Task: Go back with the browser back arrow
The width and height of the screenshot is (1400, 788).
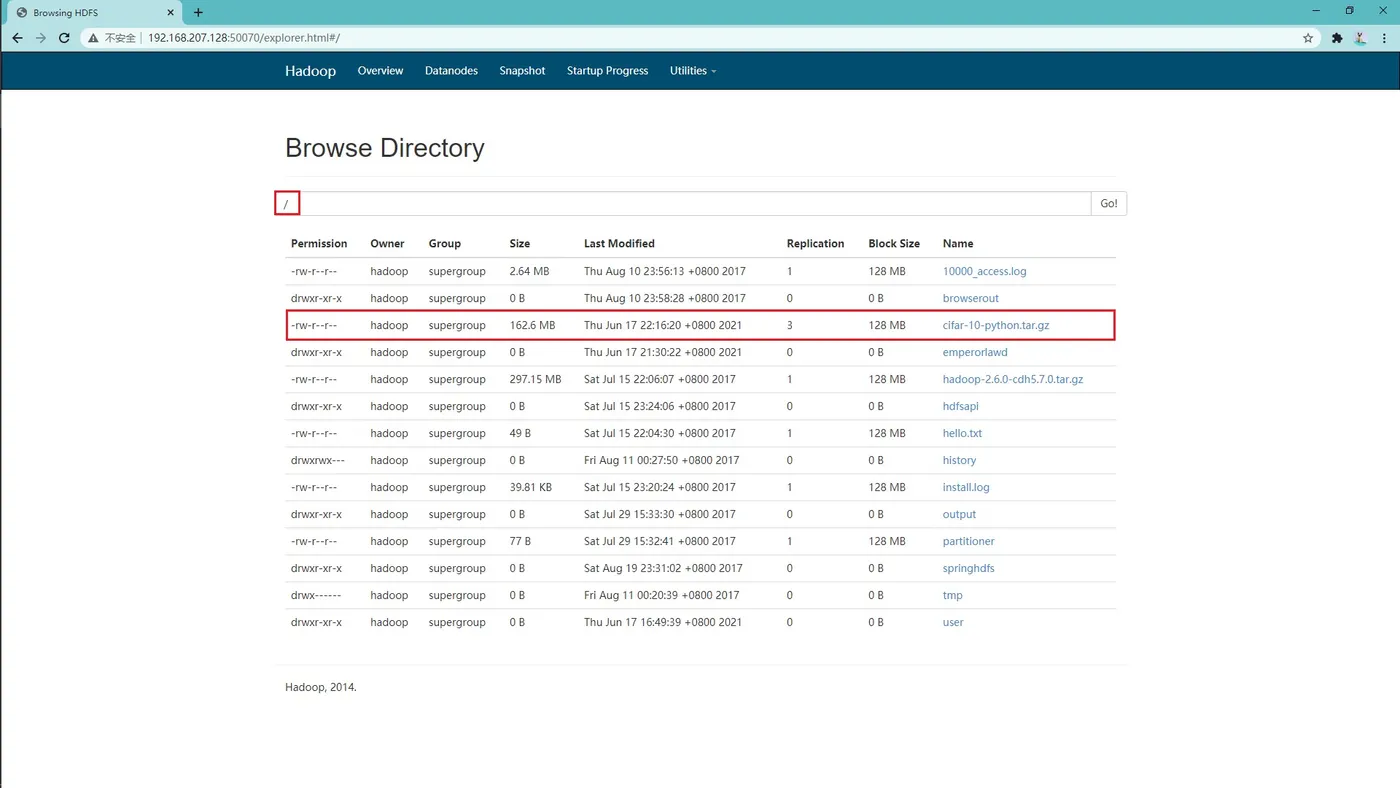Action: 17,38
